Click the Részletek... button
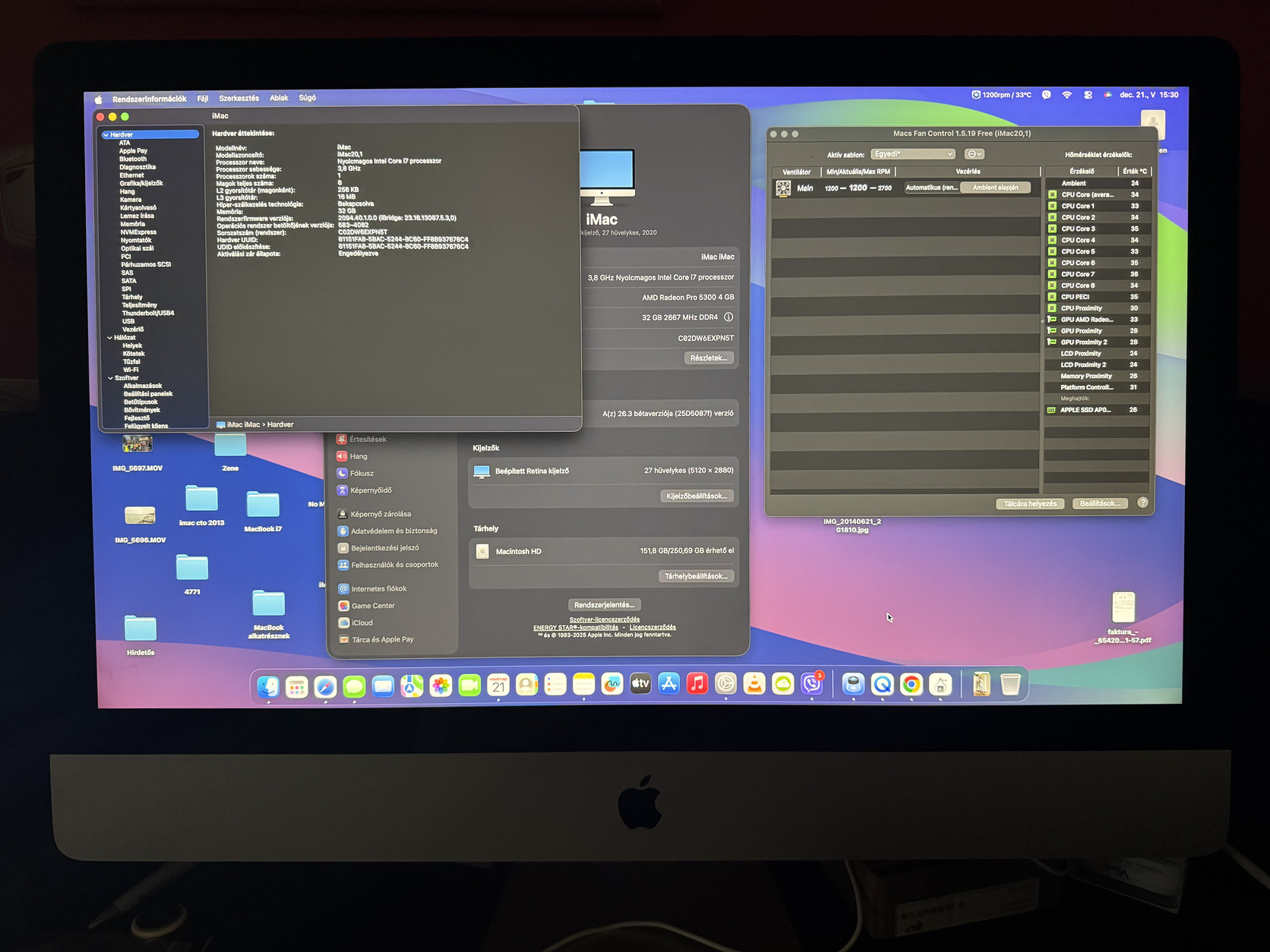Image resolution: width=1270 pixels, height=952 pixels. tap(709, 358)
